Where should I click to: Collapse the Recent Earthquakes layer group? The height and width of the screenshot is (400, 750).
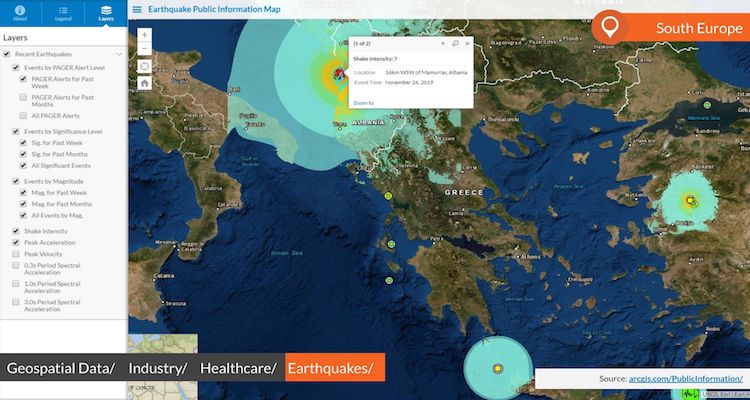[x=119, y=54]
